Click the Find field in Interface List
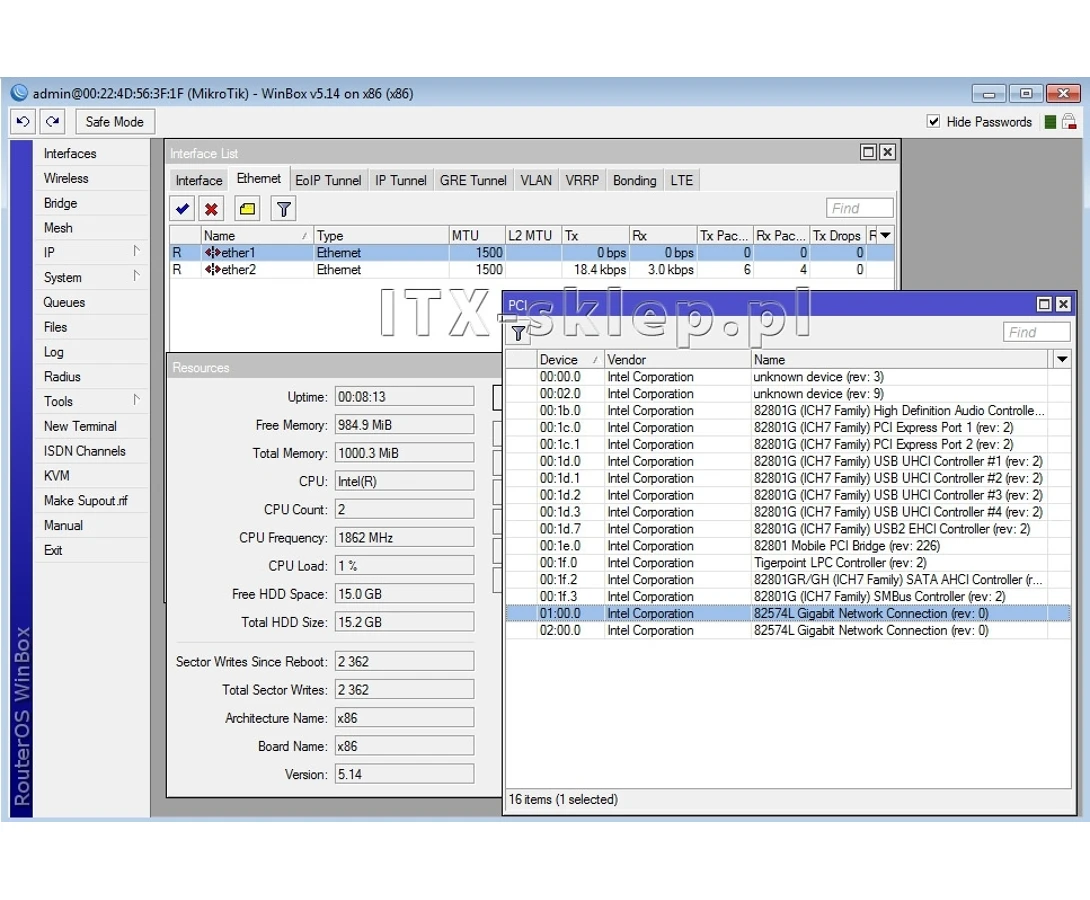The width and height of the screenshot is (1090, 900). [859, 208]
